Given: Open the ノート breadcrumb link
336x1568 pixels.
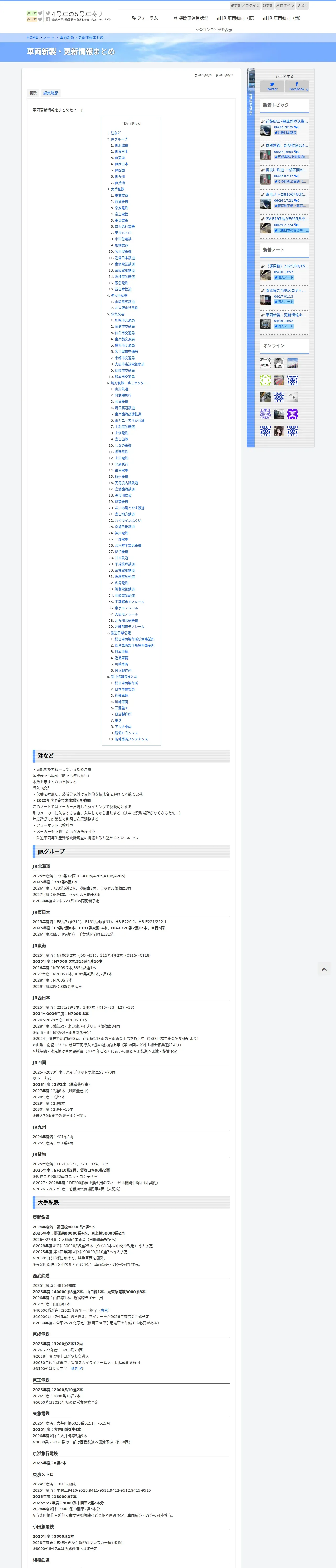Looking at the screenshot, I should coord(49,38).
